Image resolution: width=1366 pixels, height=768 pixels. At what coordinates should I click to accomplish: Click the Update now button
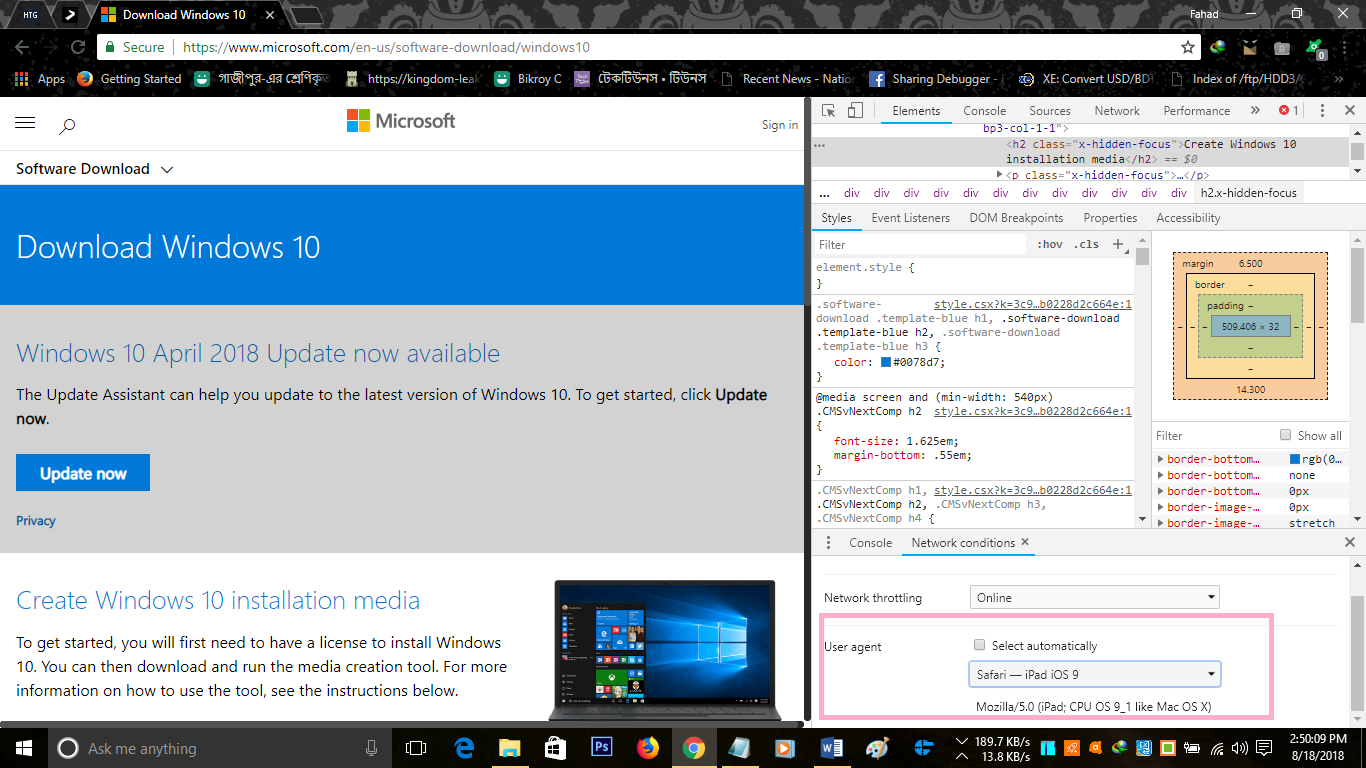[83, 473]
